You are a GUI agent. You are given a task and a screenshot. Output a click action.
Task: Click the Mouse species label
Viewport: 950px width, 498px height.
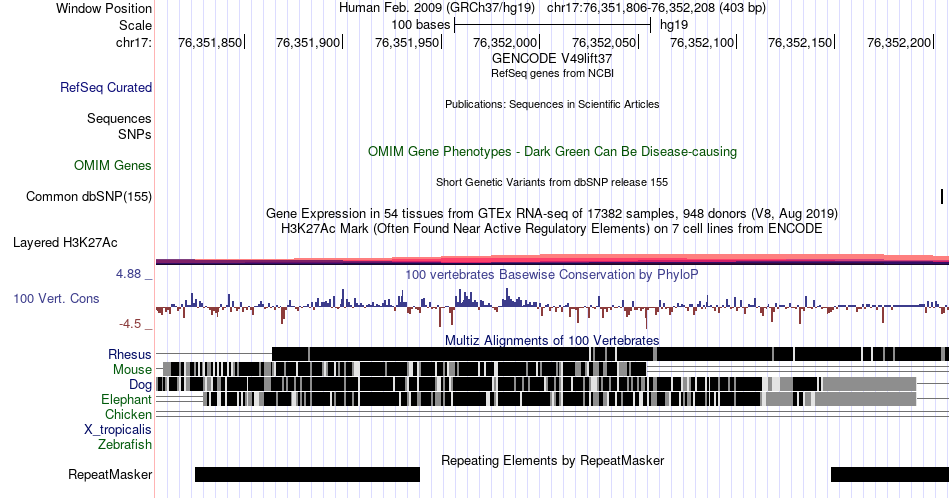click(x=132, y=370)
